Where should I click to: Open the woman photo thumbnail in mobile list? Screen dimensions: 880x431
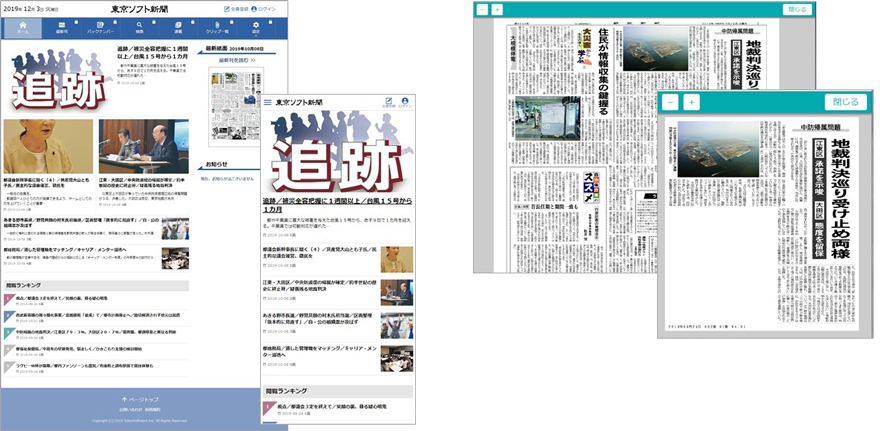click(x=397, y=259)
